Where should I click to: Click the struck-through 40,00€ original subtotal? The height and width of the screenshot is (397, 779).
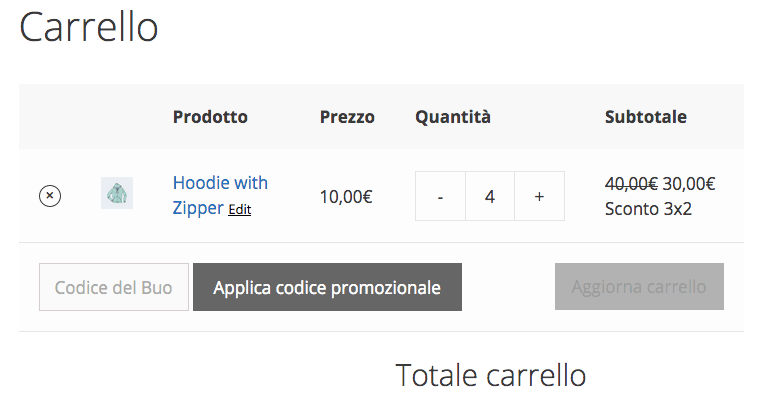point(631,184)
